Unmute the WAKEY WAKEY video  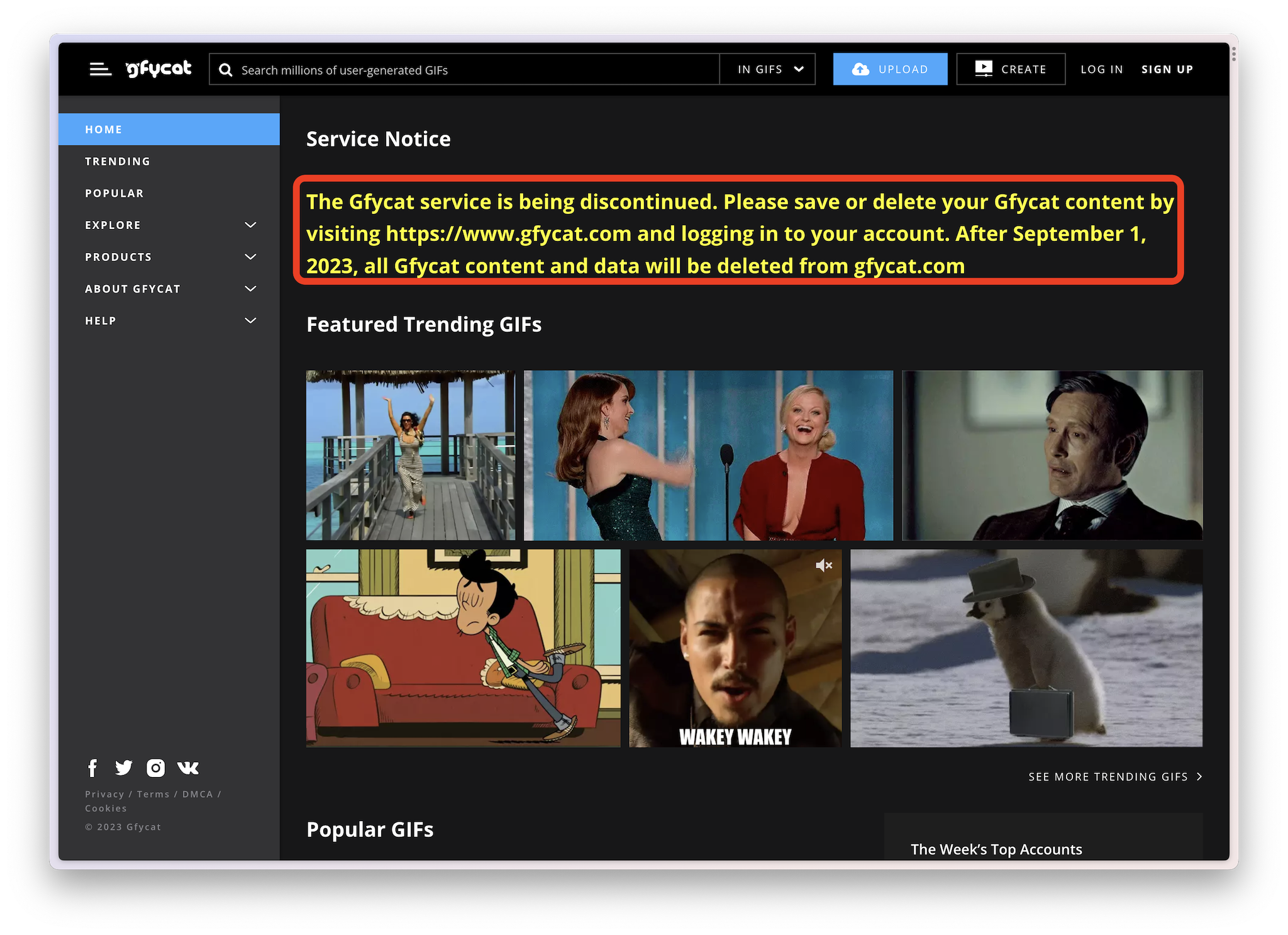pos(824,565)
